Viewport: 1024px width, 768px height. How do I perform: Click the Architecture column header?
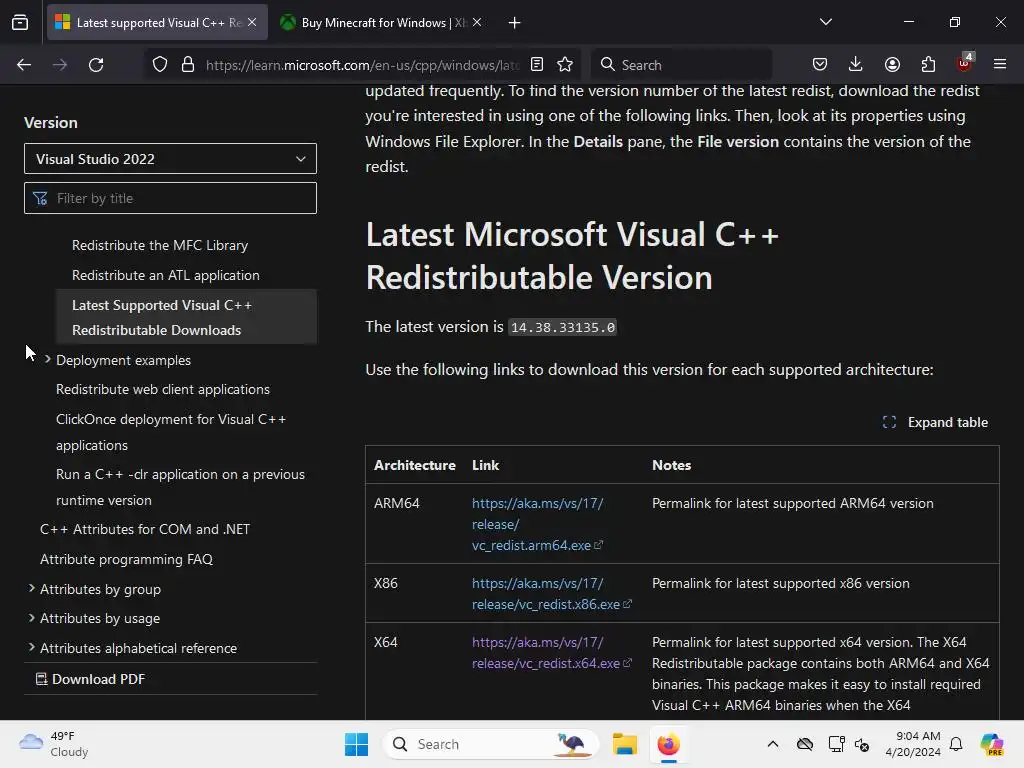coord(415,465)
